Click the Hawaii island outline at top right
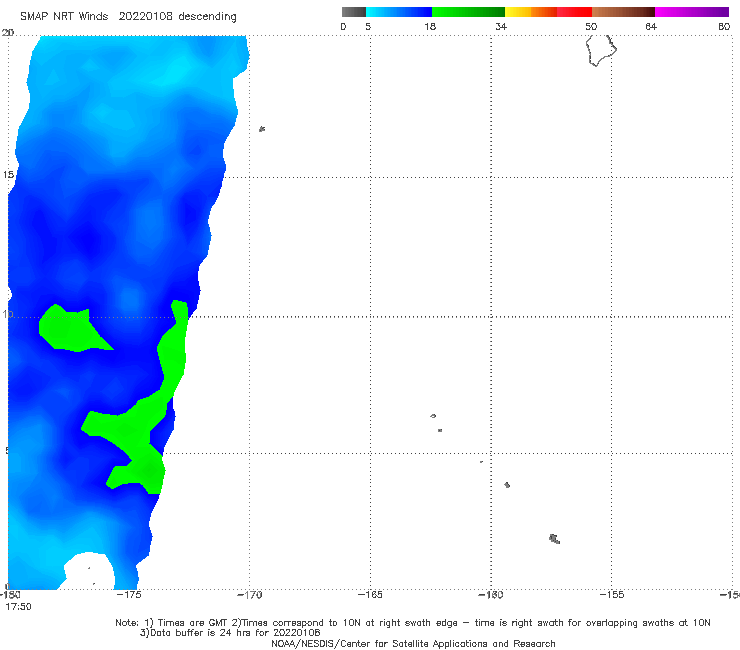740x650 pixels. pyautogui.click(x=601, y=51)
